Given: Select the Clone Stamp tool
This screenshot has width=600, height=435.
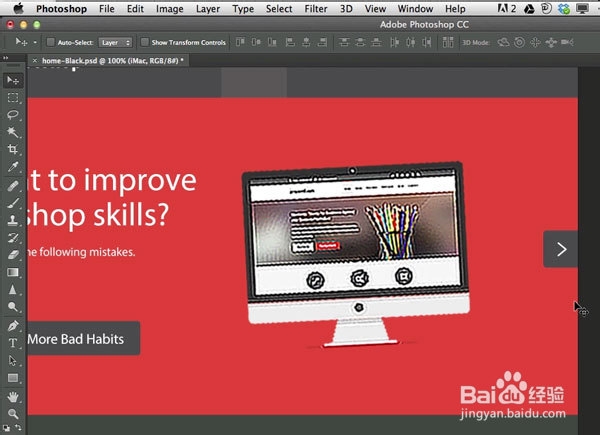Looking at the screenshot, I should pos(13,220).
